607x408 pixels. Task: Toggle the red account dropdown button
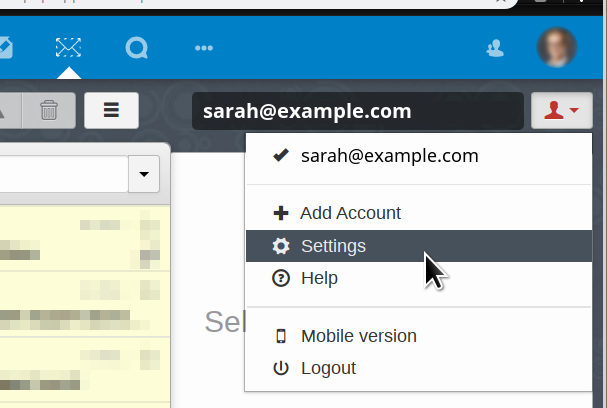click(x=562, y=110)
